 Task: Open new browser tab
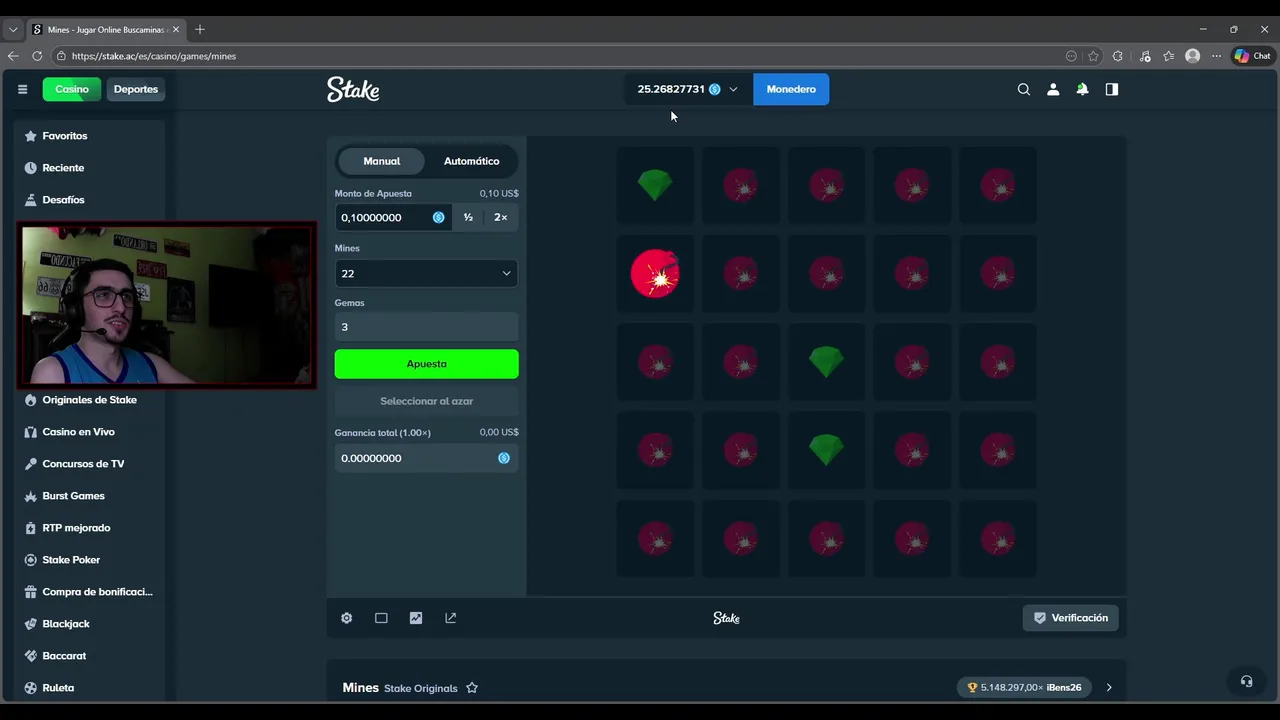(200, 29)
